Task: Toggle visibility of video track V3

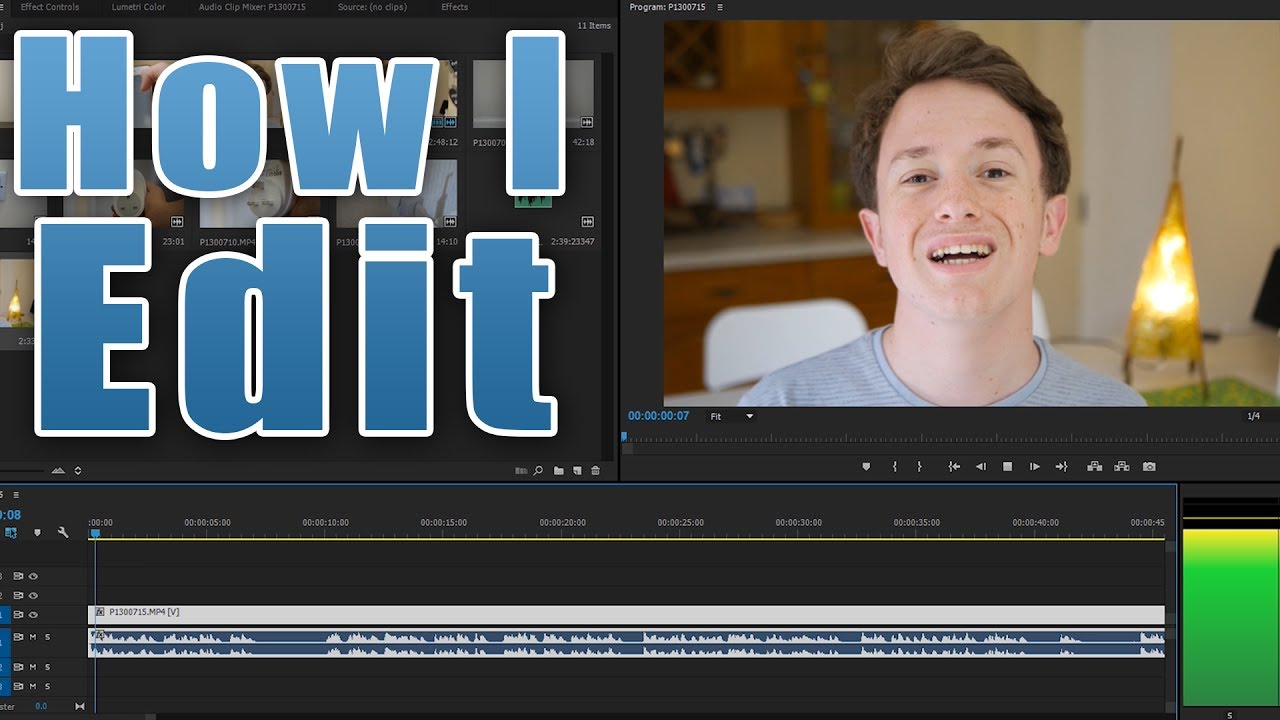Action: click(x=33, y=576)
